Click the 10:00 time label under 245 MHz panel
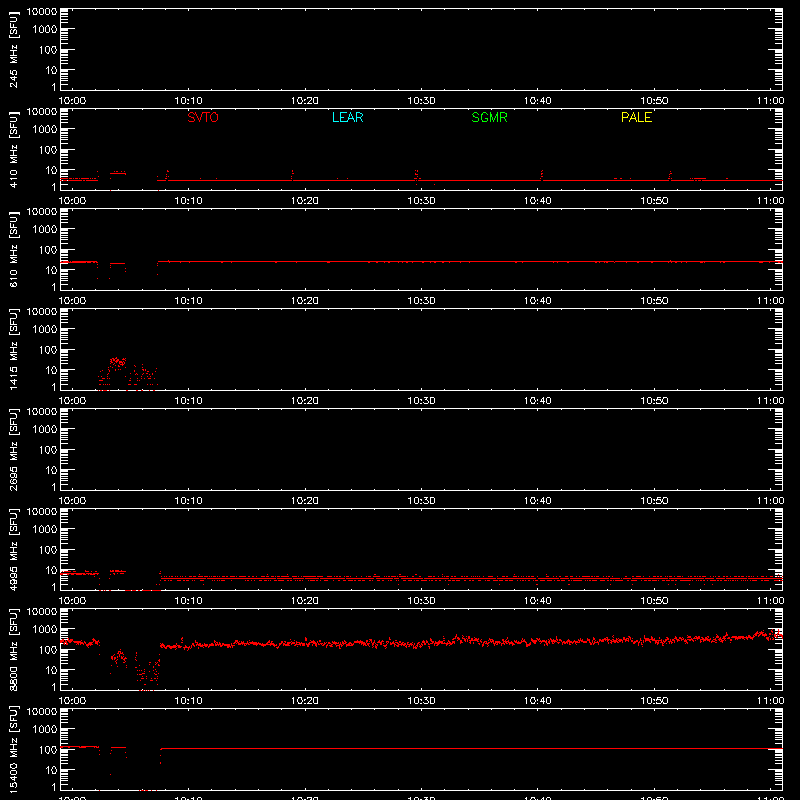 72,101
